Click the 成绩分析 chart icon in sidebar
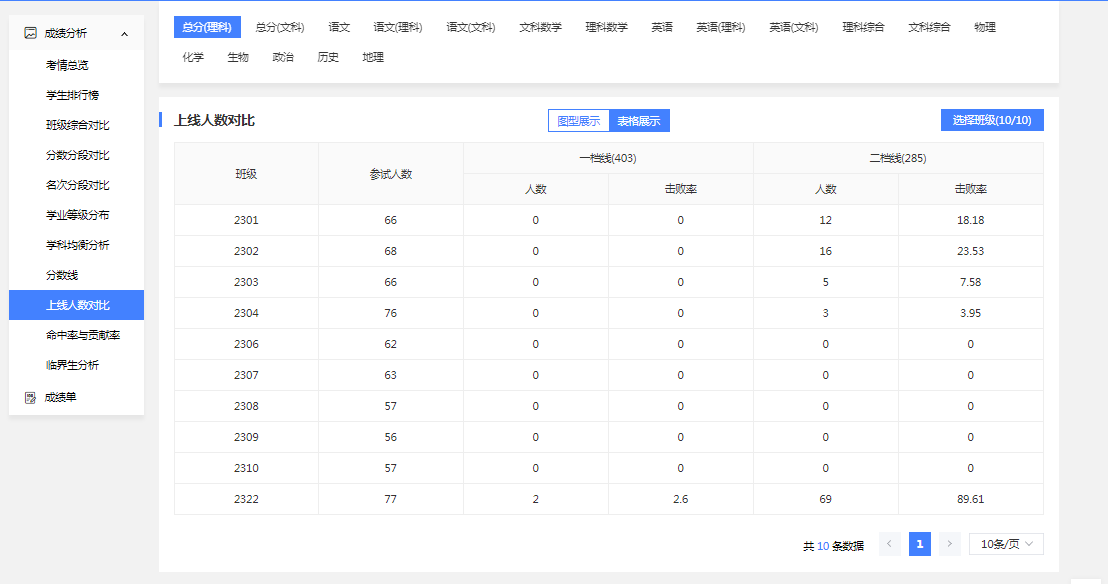 (x=30, y=33)
